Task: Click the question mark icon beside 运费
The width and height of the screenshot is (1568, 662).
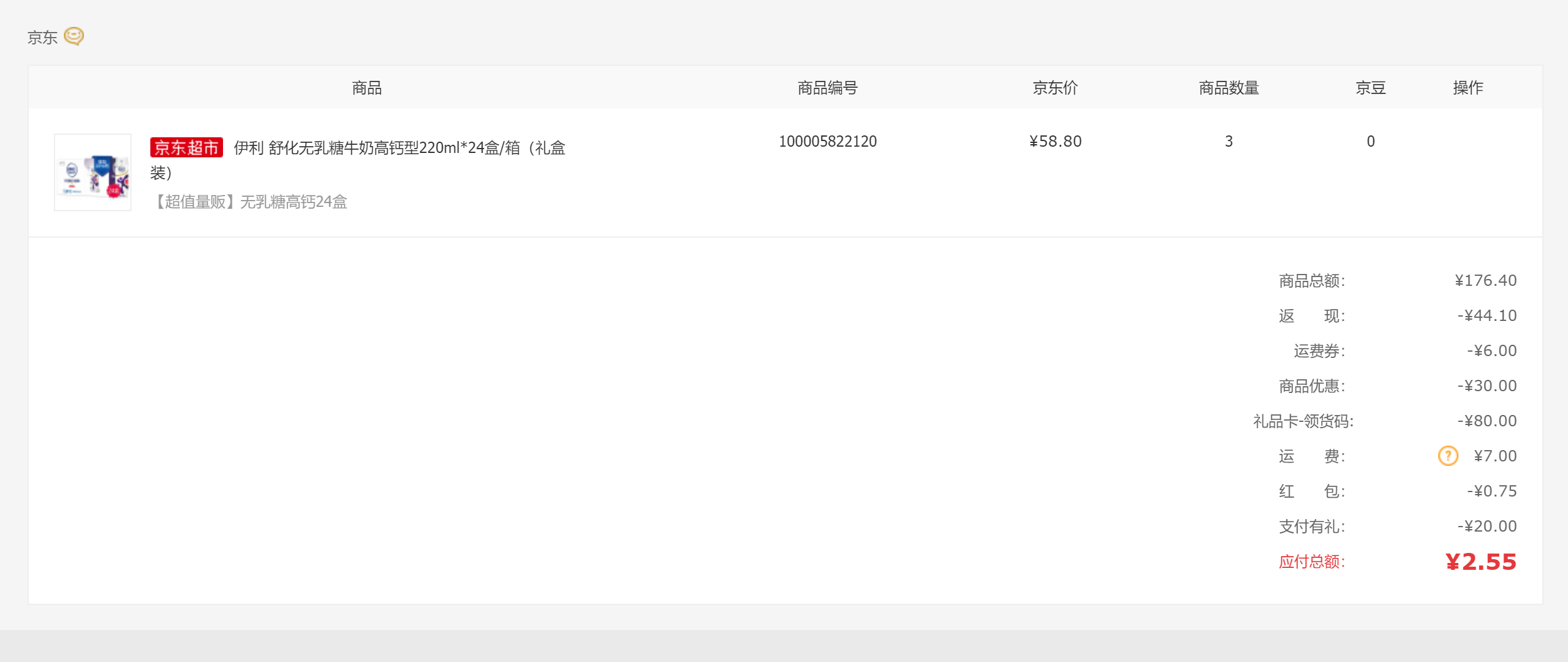Action: (x=1448, y=456)
